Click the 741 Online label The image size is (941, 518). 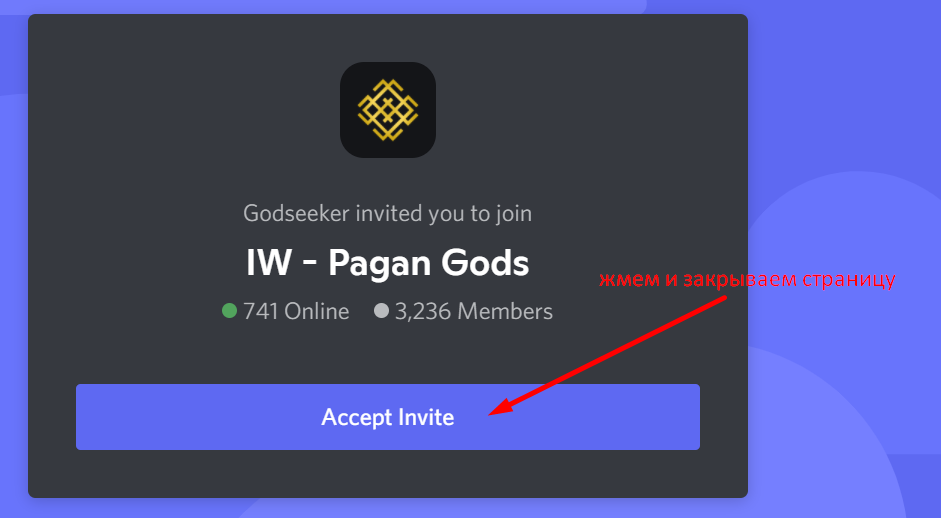(296, 311)
